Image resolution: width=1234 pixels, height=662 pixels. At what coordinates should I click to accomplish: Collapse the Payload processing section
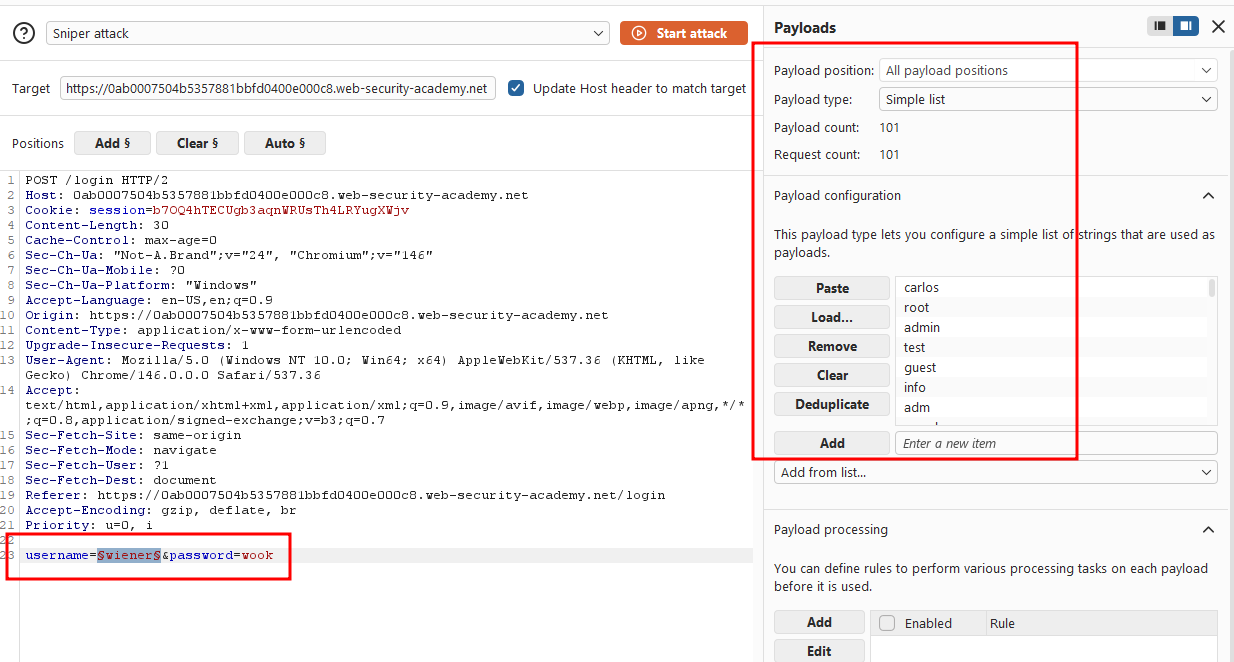[1208, 530]
